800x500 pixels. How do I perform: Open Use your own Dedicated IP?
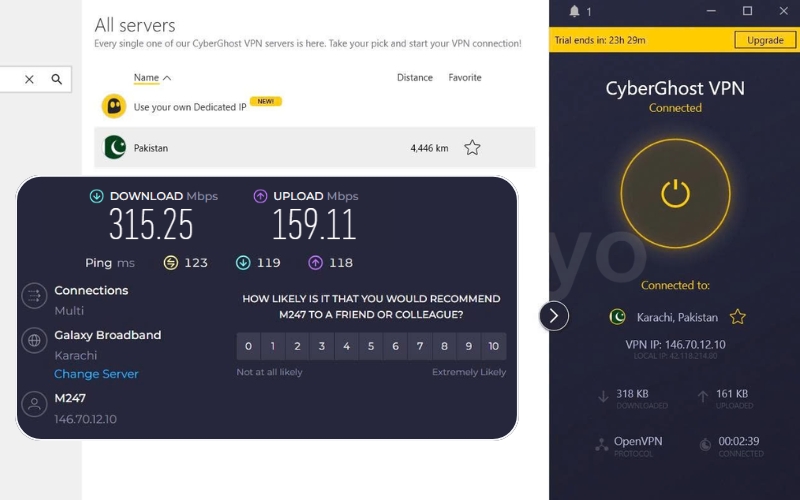[x=190, y=107]
